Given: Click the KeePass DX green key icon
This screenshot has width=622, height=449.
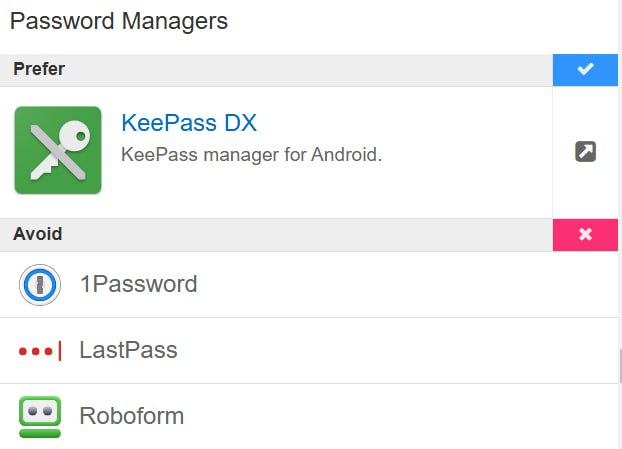Looking at the screenshot, I should pos(58,150).
